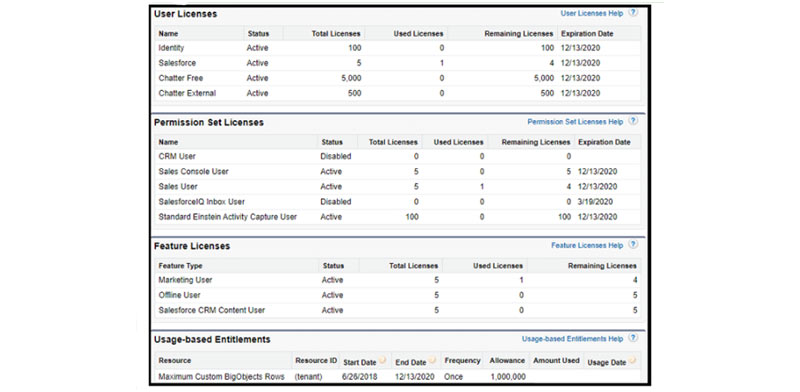The height and width of the screenshot is (392, 800).
Task: Select the Offline User feature type
Action: pyautogui.click(x=179, y=295)
